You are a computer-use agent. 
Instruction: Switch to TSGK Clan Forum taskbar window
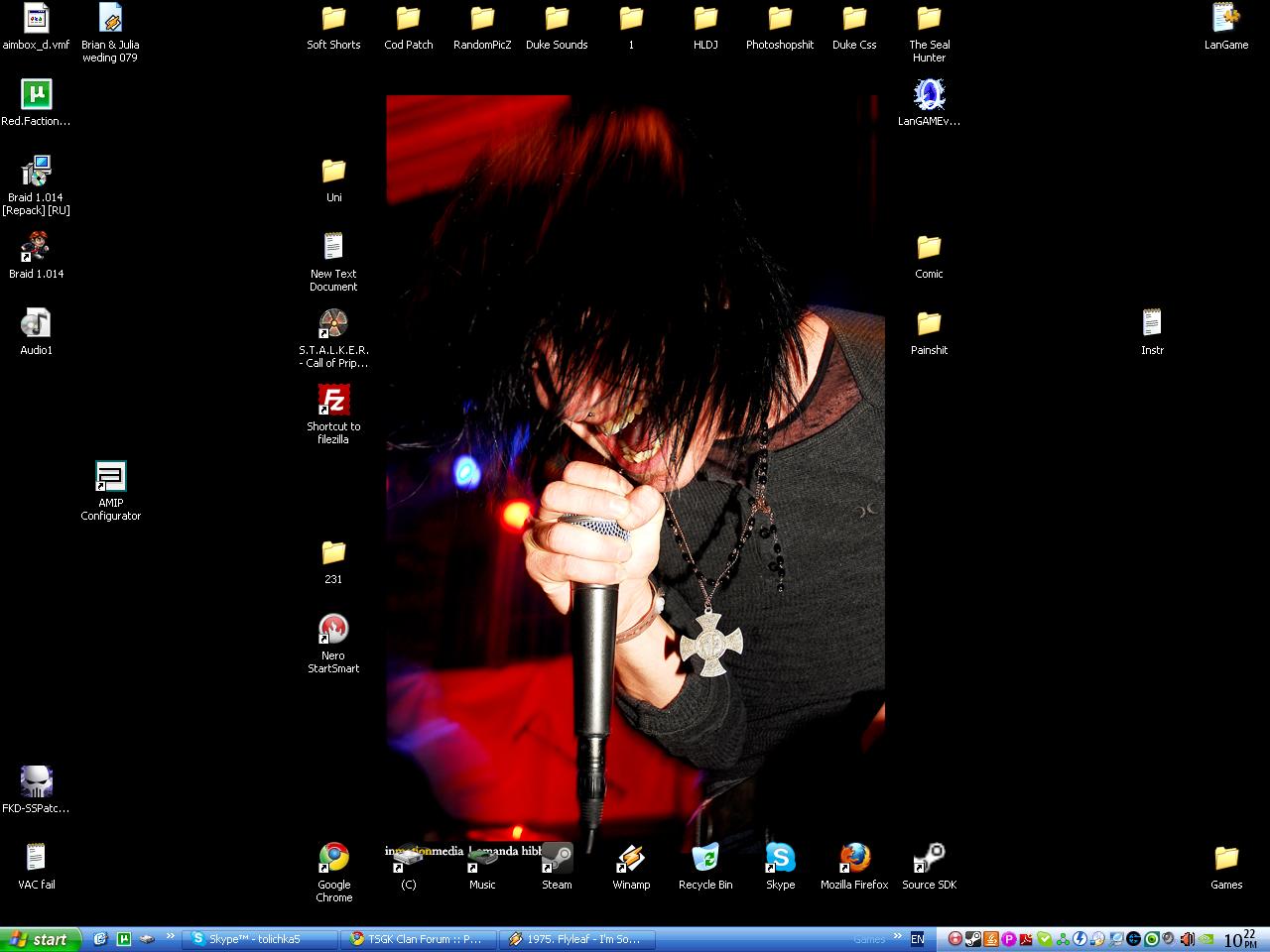[x=416, y=939]
